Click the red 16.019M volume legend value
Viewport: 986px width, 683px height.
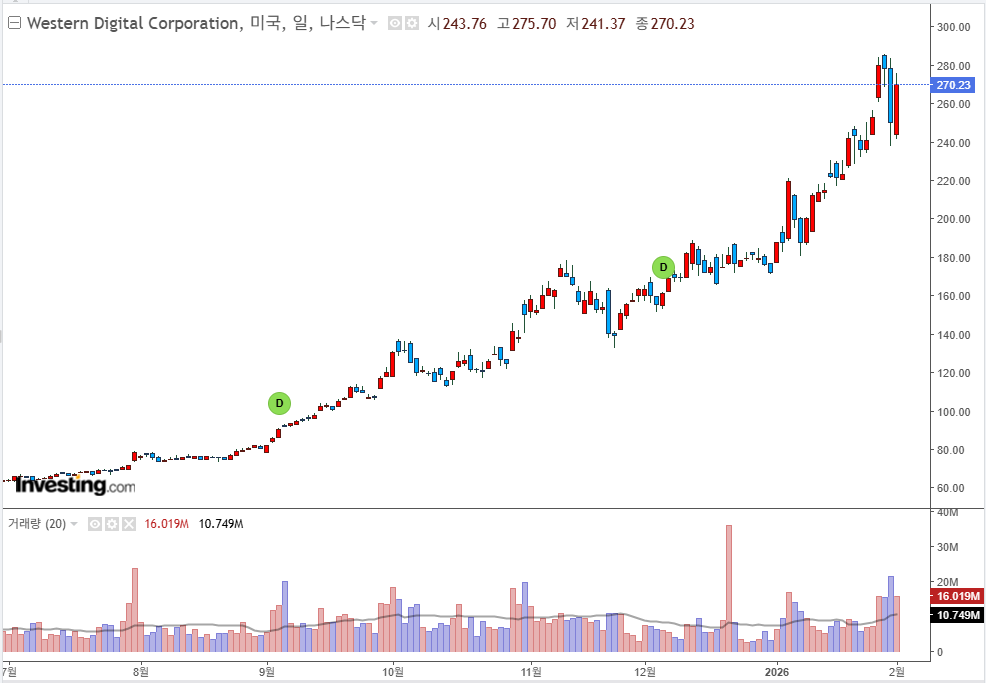coord(166,524)
